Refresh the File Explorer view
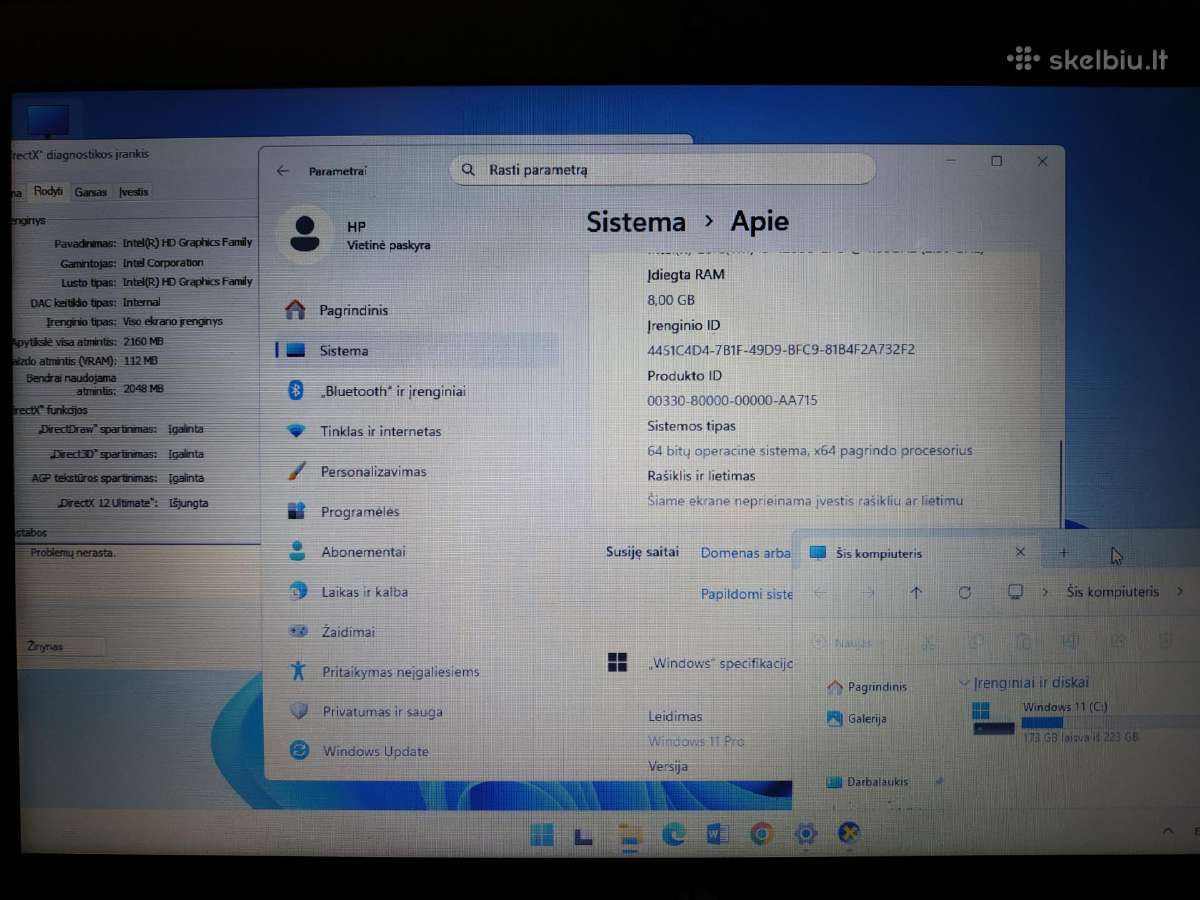The height and width of the screenshot is (900, 1200). [x=964, y=593]
